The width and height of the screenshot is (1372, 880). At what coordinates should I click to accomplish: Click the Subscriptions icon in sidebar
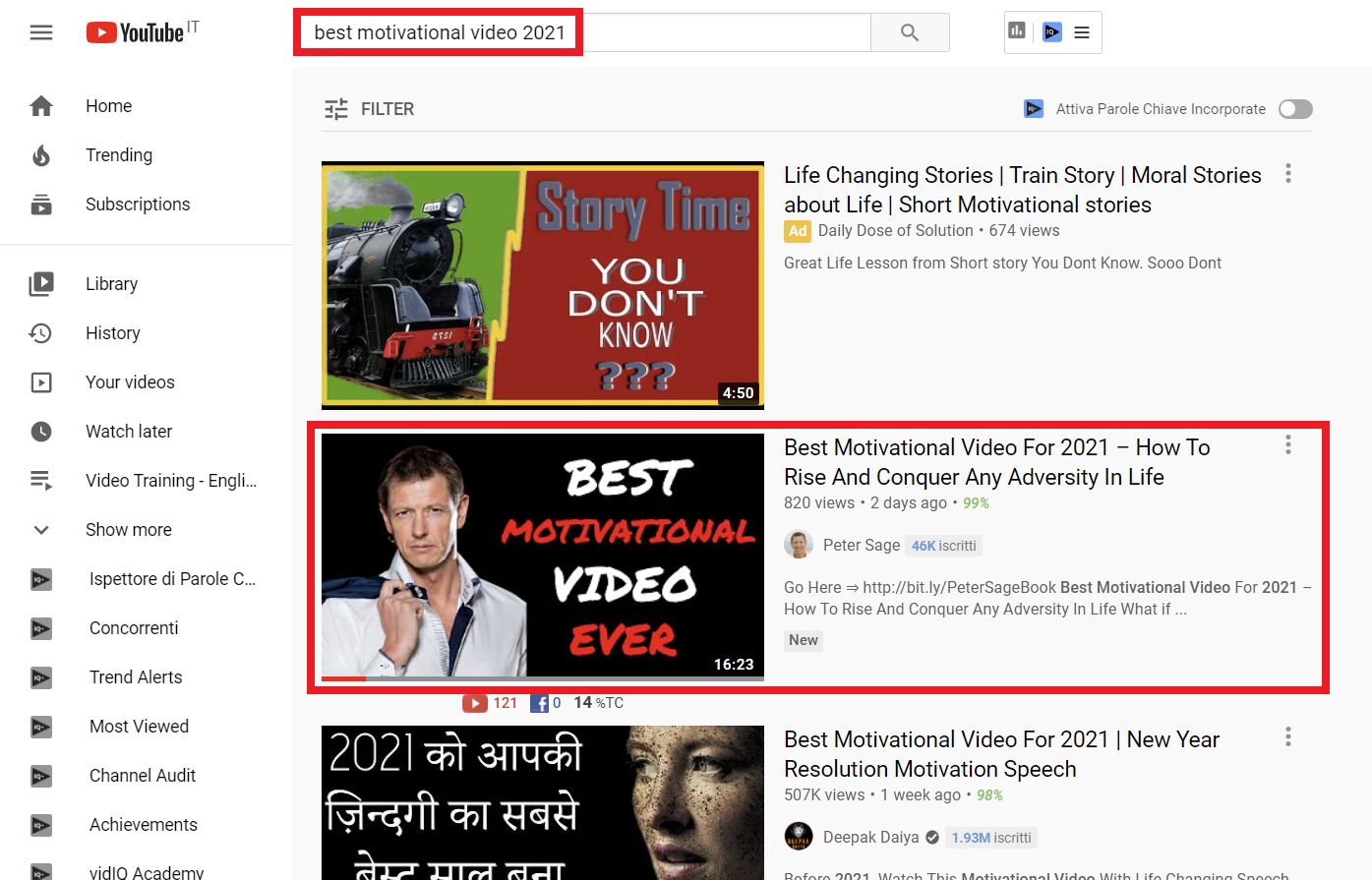point(41,205)
